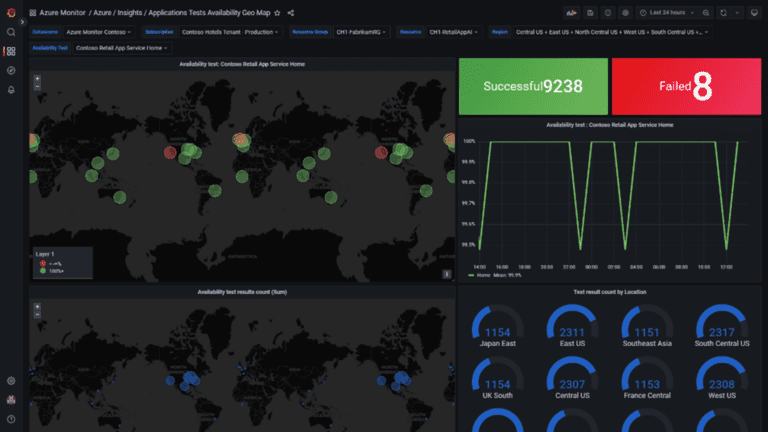Click the Resource Group variable label

310,32
